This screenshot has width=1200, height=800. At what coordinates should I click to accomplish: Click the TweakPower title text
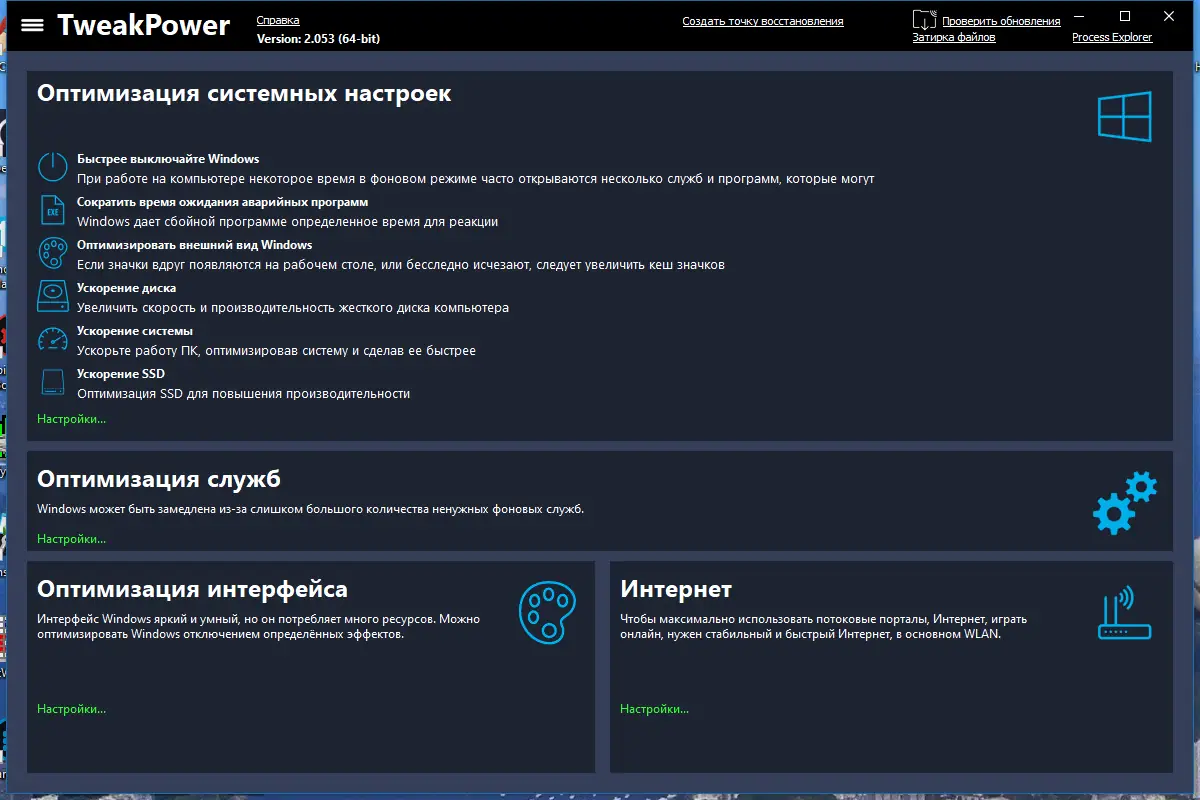(x=143, y=25)
